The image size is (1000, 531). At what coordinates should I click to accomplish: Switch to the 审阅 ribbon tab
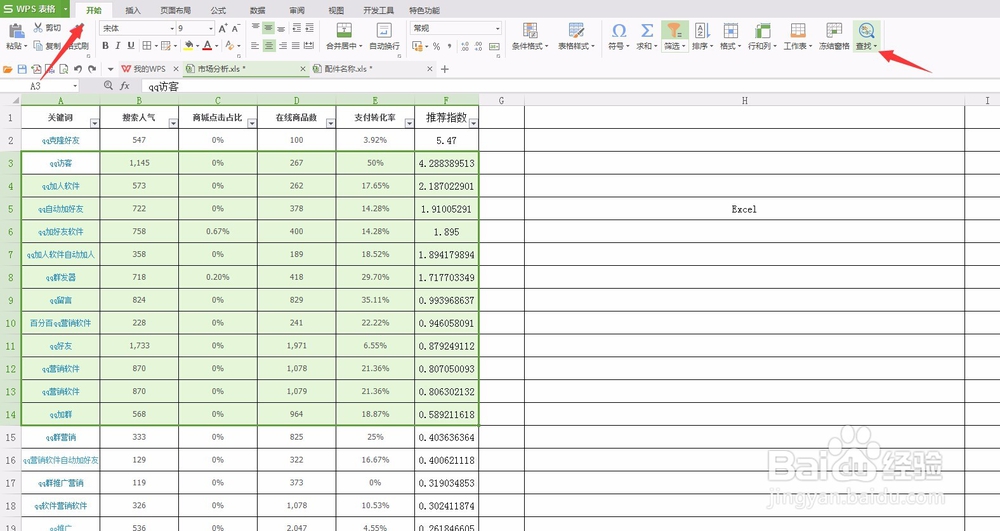(x=297, y=10)
